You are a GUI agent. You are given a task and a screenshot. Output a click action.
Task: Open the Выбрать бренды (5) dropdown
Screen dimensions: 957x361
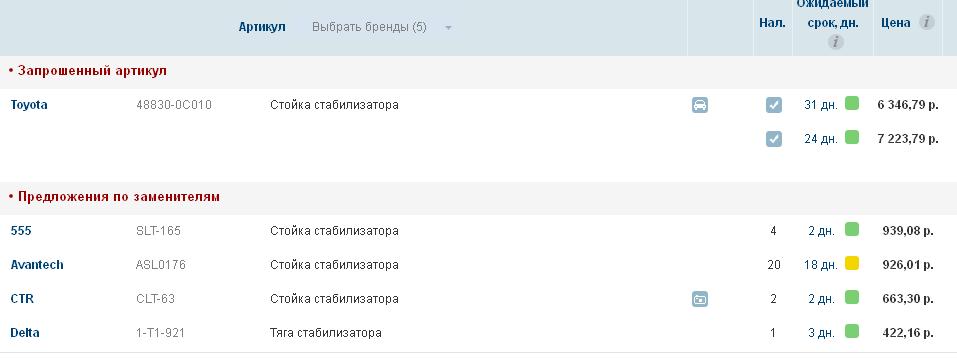[x=369, y=27]
